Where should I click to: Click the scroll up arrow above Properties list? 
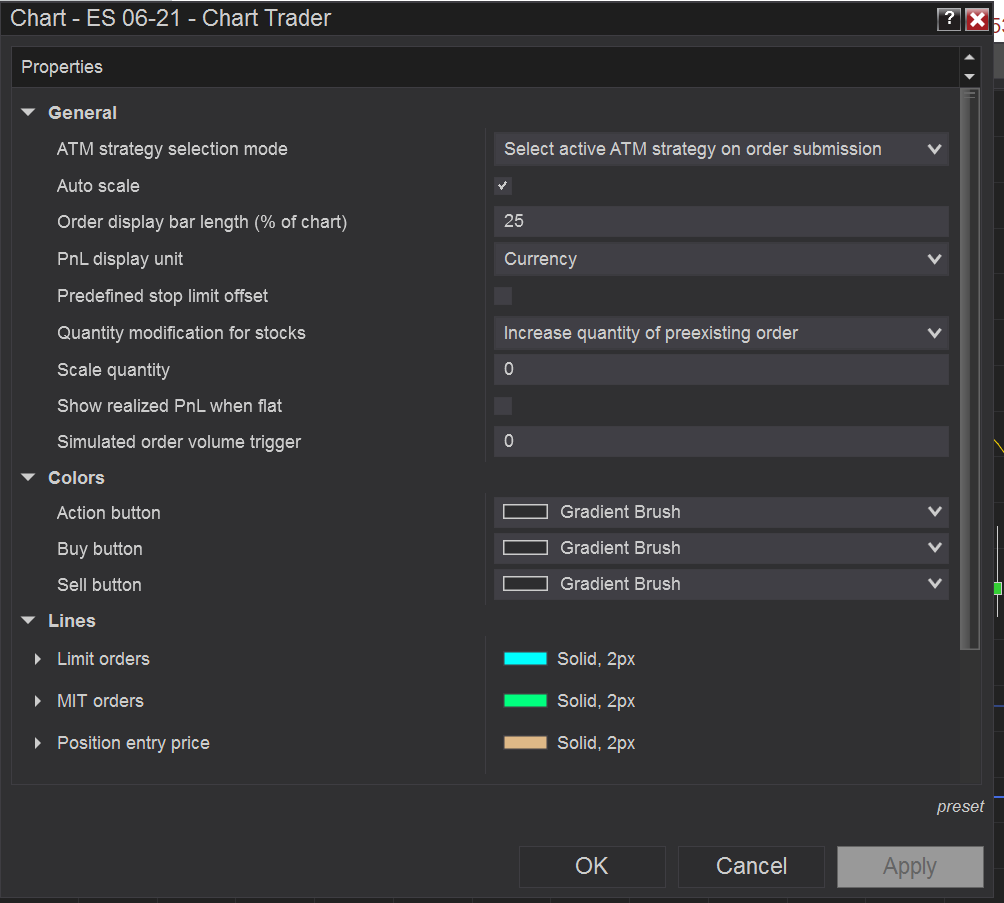[x=968, y=59]
